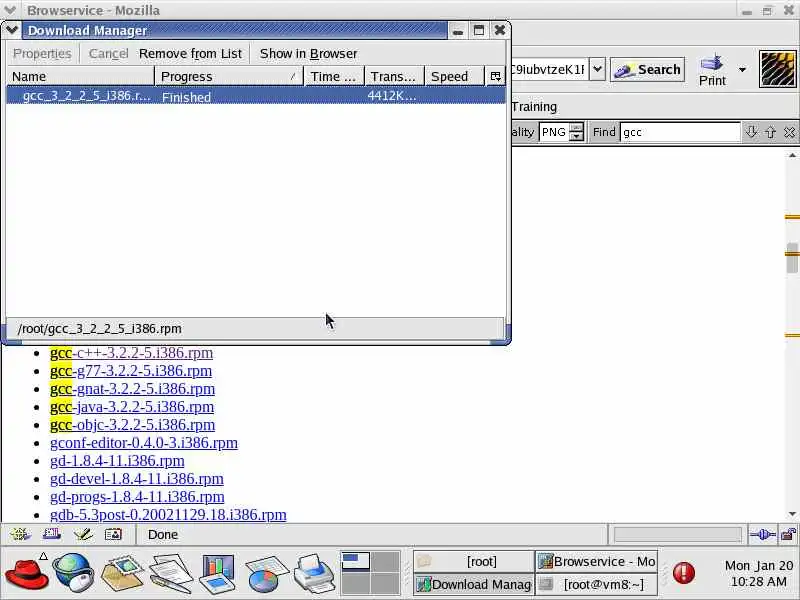Click the scrollbar up arrow
The width and height of the screenshot is (800, 600).
(x=792, y=156)
